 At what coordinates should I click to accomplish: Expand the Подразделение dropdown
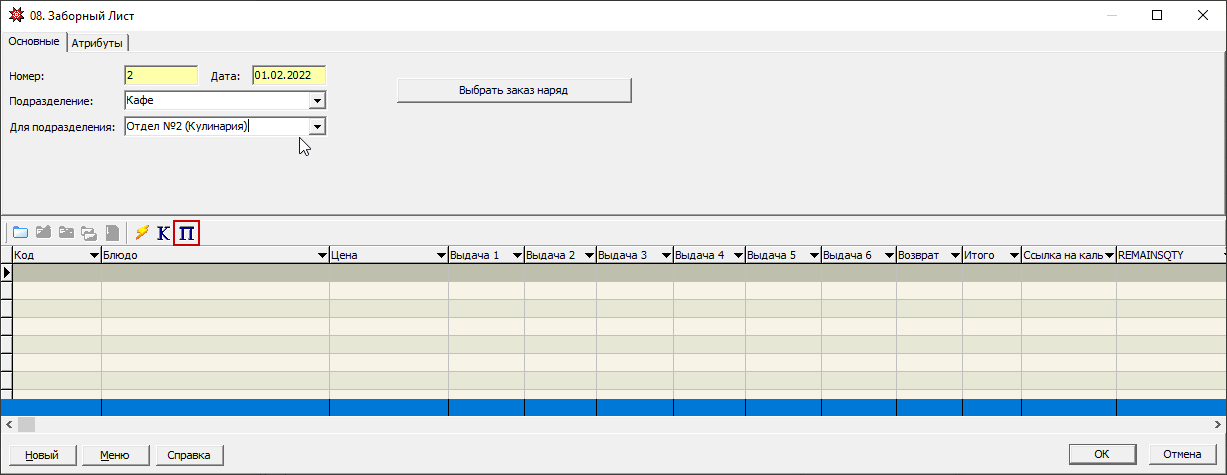(x=317, y=101)
